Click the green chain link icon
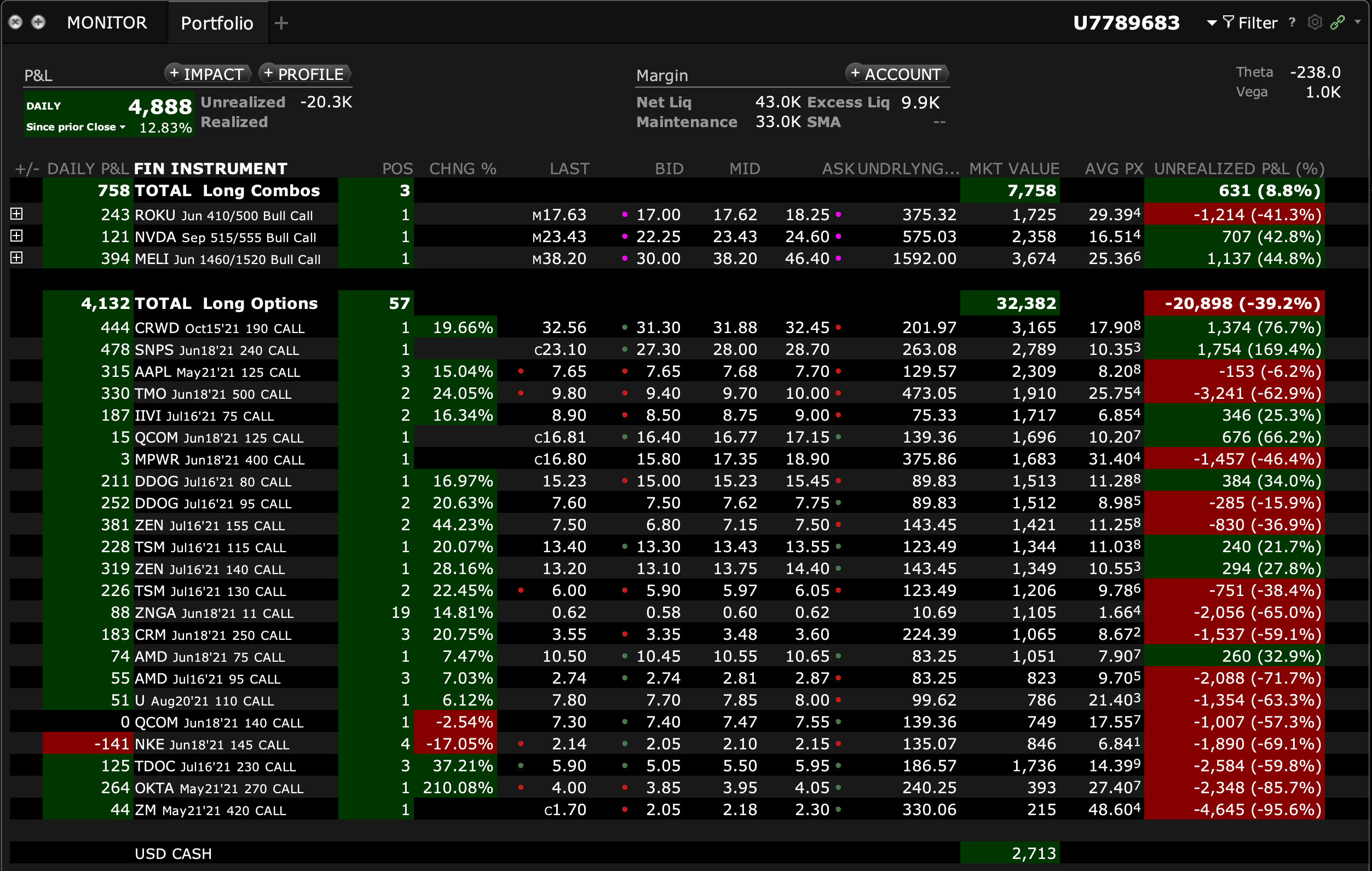1372x871 pixels. click(x=1338, y=22)
